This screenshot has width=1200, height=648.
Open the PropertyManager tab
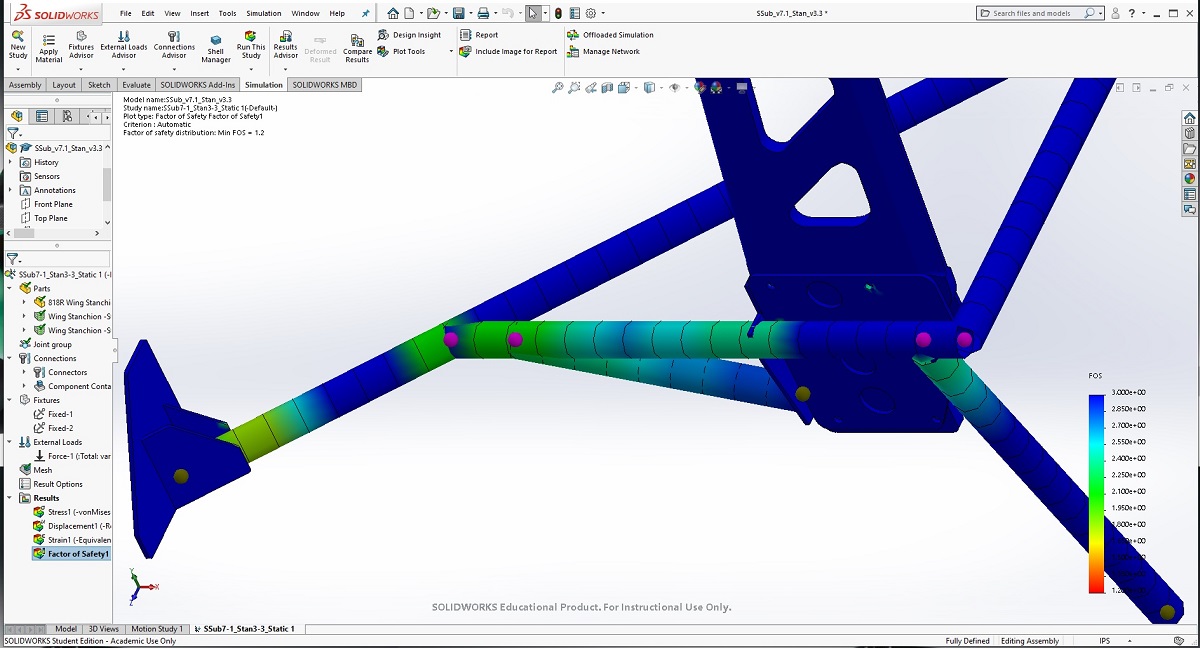click(x=42, y=116)
